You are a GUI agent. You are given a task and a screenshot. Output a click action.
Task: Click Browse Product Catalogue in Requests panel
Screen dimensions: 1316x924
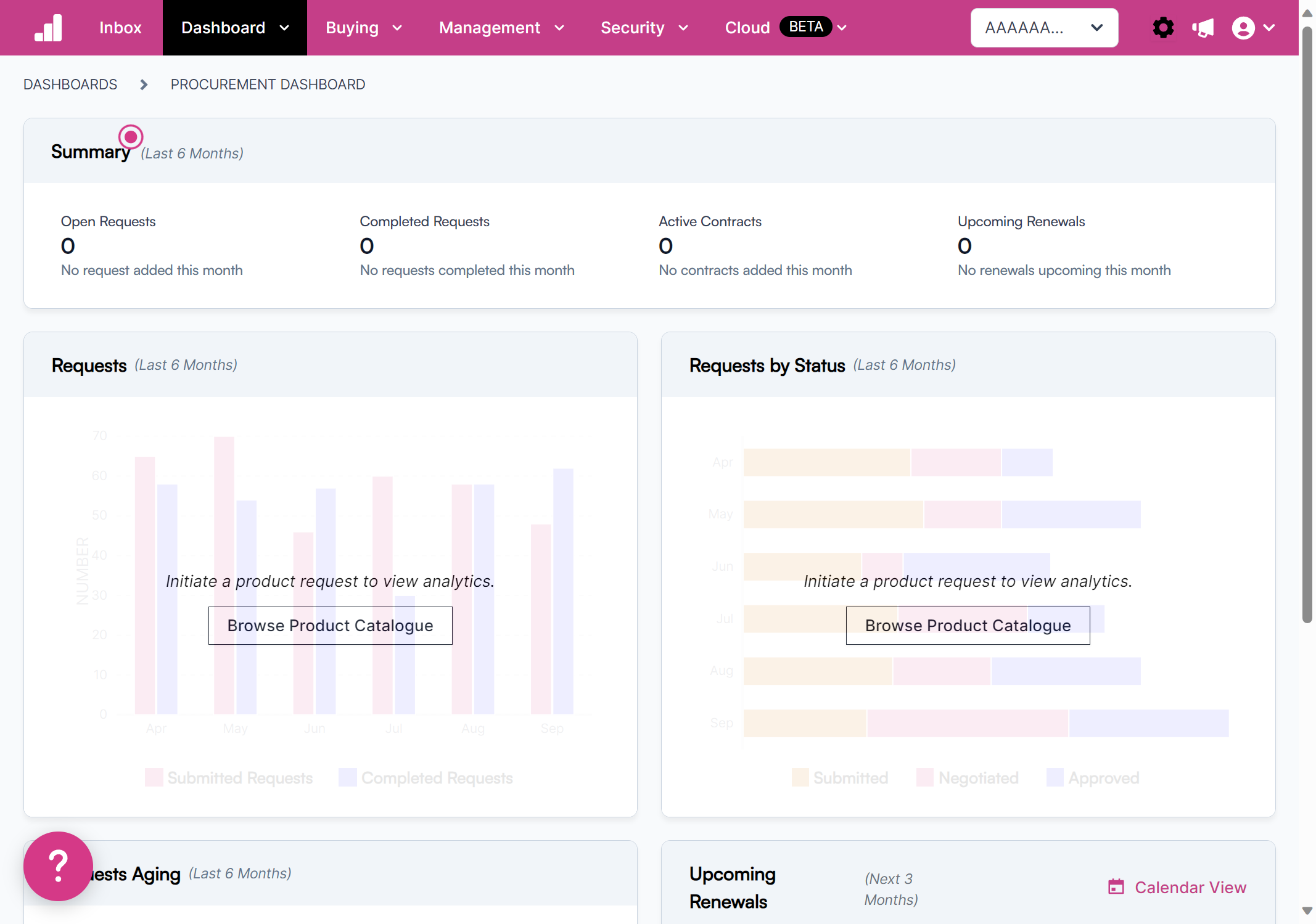click(x=330, y=625)
